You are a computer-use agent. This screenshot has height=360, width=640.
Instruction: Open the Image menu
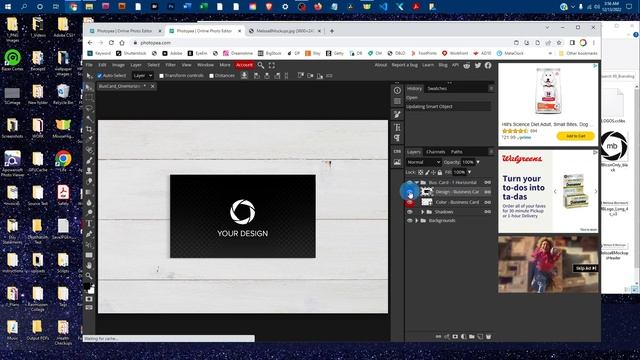click(118, 65)
